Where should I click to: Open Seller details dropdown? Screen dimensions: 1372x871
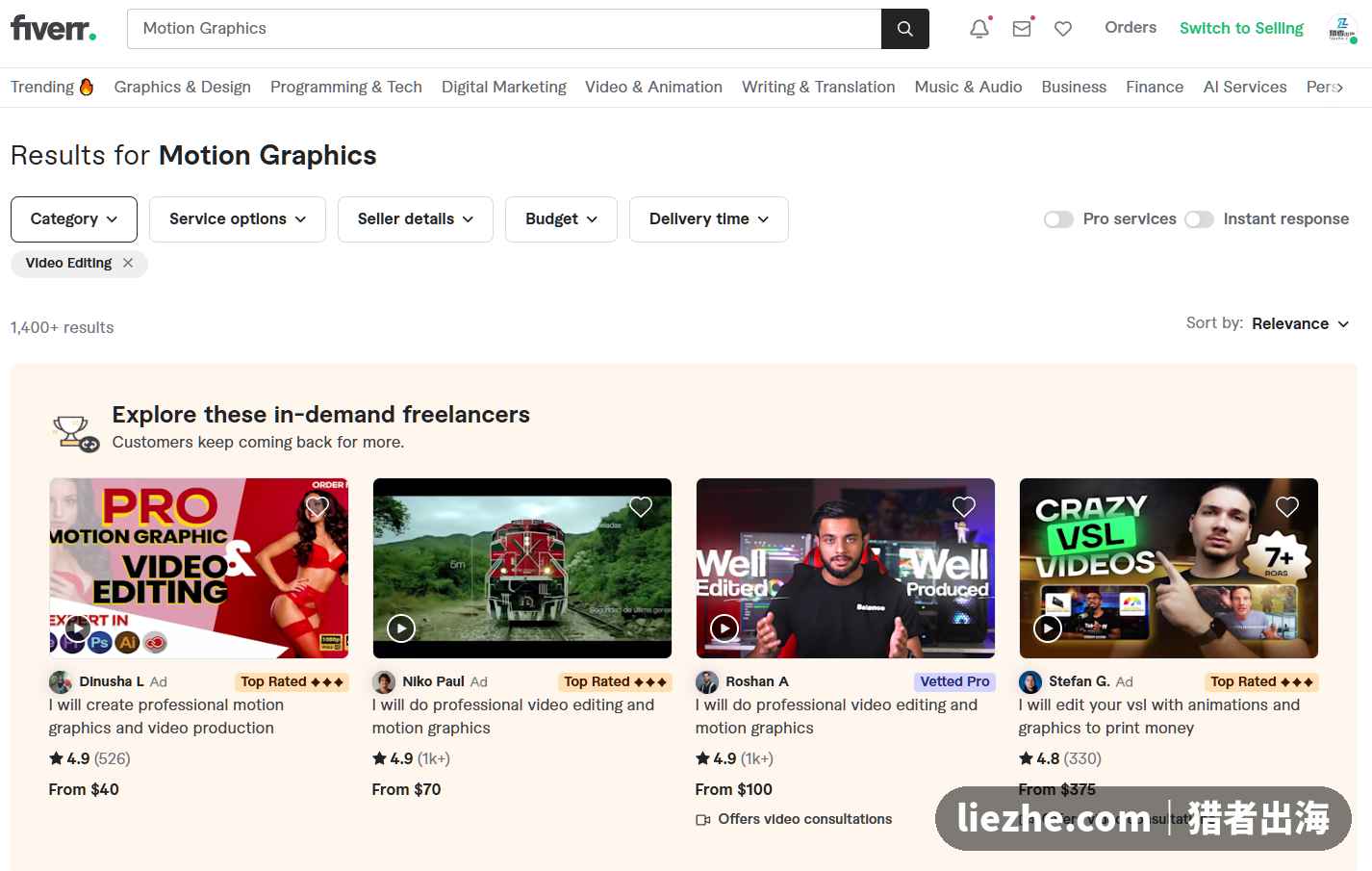416,219
